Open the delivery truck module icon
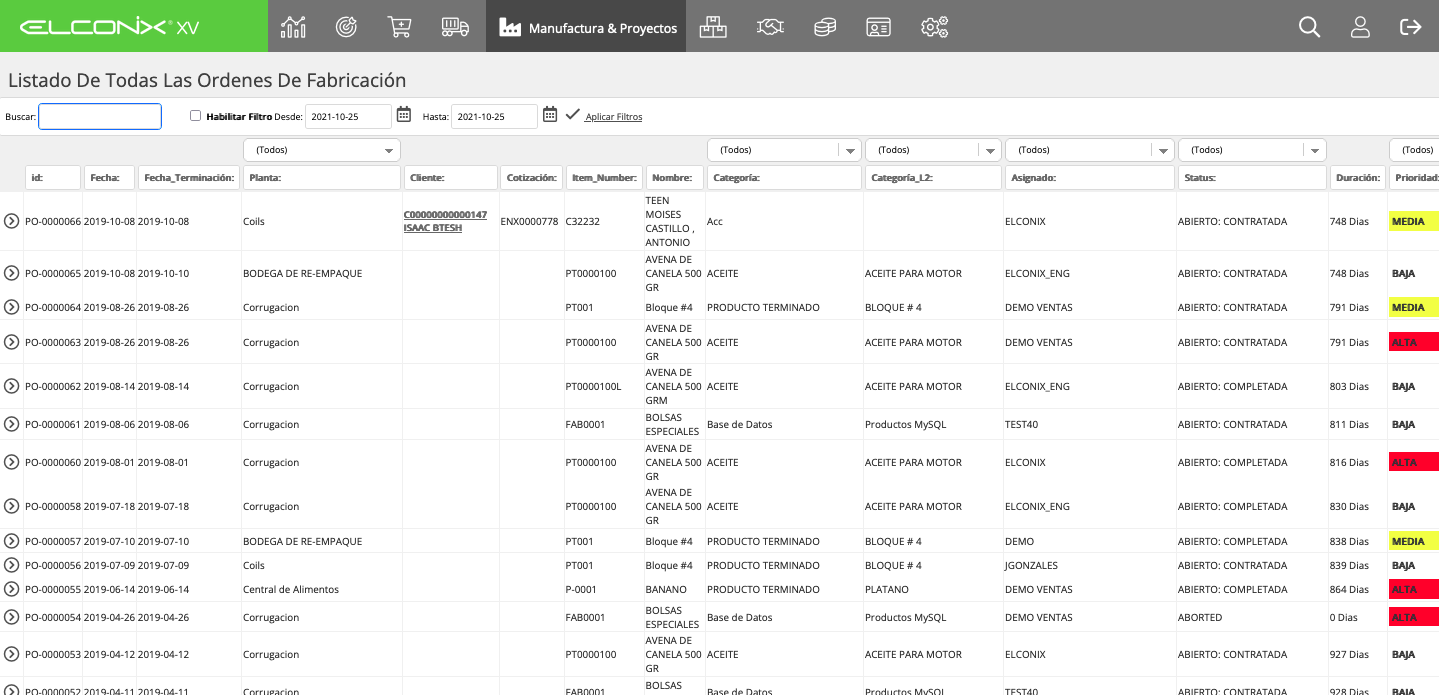The width and height of the screenshot is (1439, 695). tap(455, 27)
